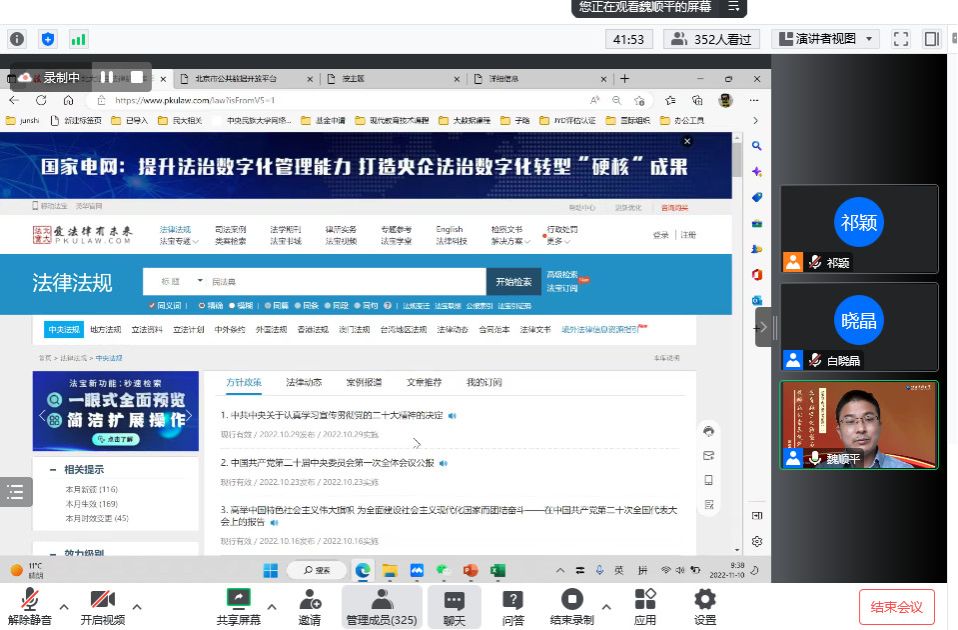Turn on camera with 开启视频
Screen dimensions: 958x630
102,606
